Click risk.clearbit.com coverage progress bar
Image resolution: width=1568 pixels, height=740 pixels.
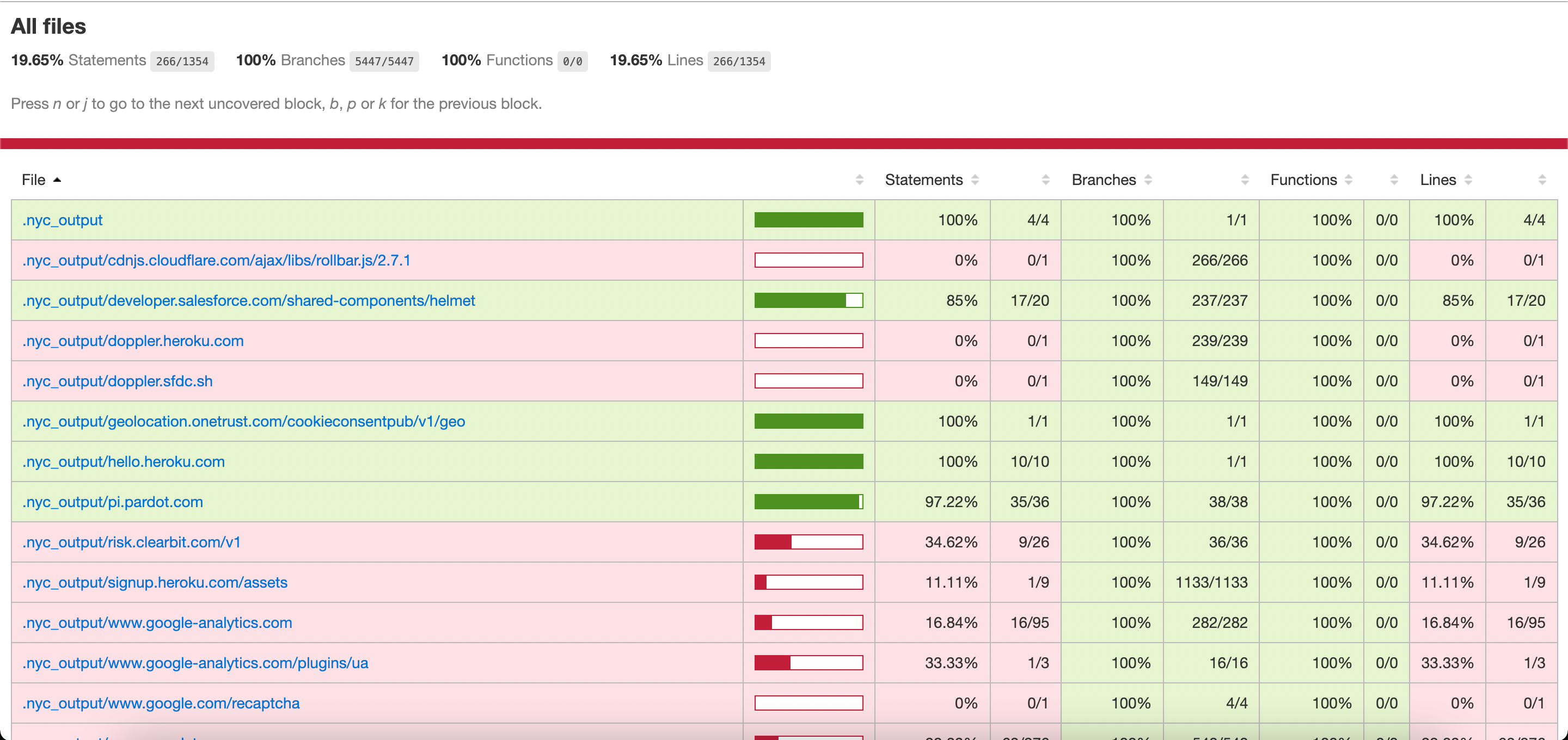pyautogui.click(x=808, y=542)
